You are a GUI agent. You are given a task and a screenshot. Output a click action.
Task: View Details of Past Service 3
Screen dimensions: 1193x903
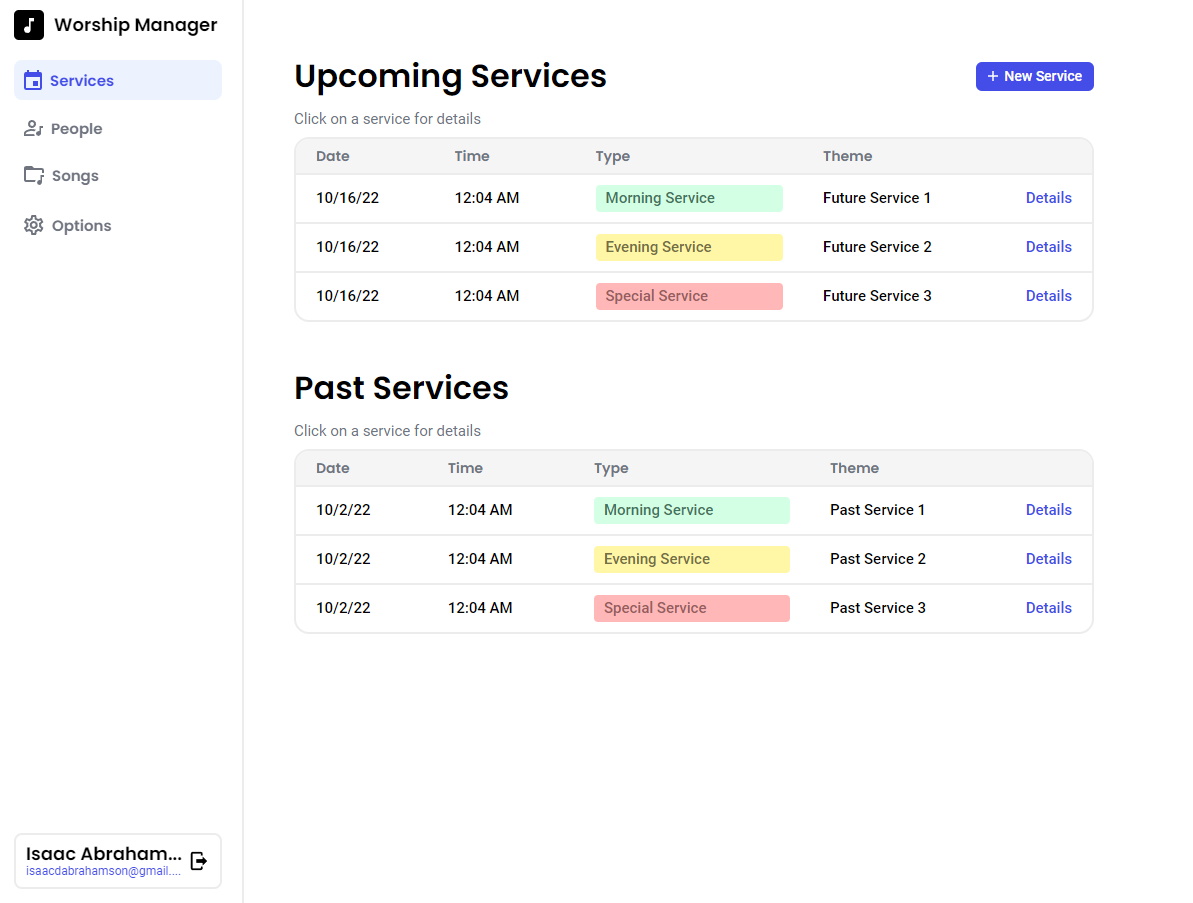click(1048, 608)
